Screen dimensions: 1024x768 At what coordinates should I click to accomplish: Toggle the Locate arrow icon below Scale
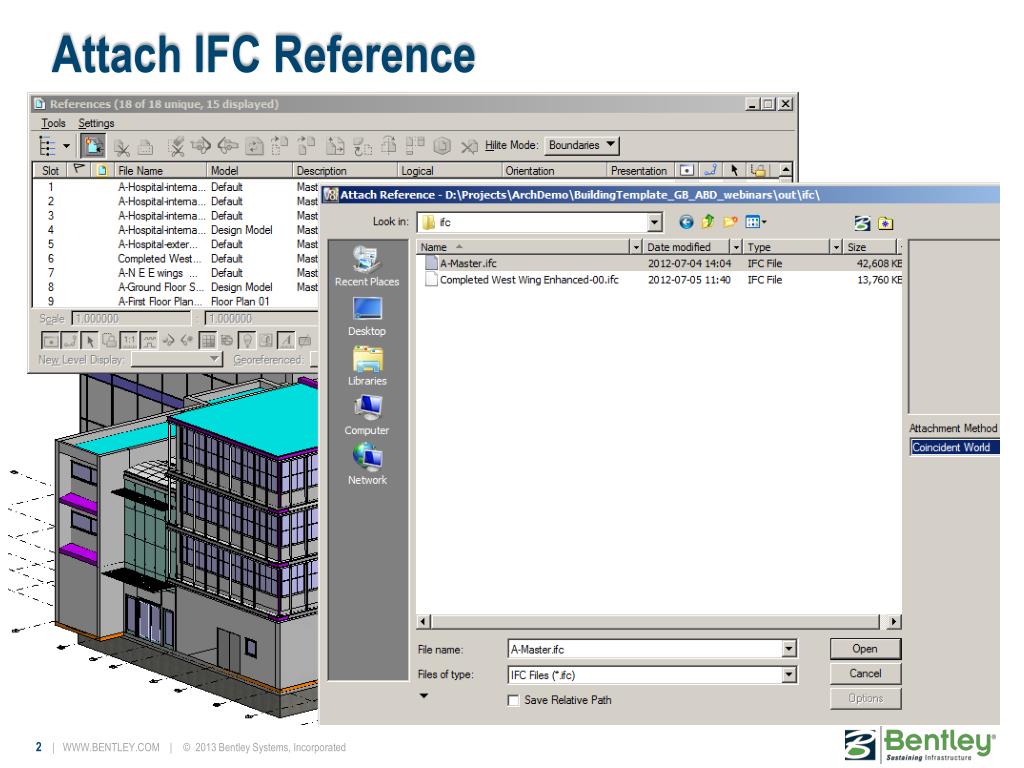(x=90, y=340)
